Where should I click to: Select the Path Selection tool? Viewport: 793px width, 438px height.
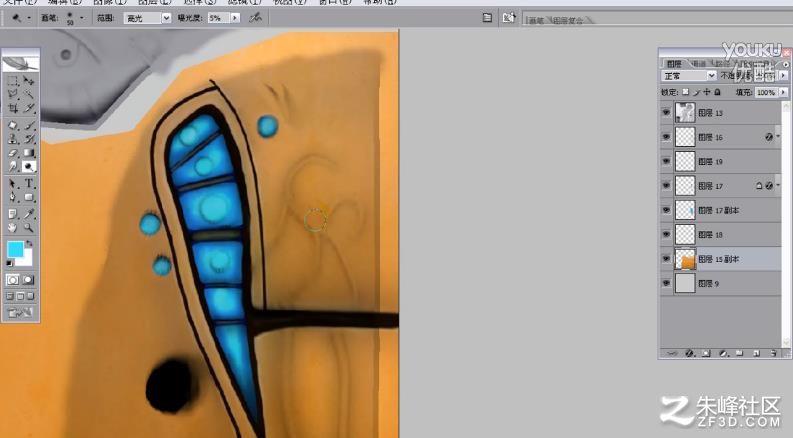click(13, 184)
